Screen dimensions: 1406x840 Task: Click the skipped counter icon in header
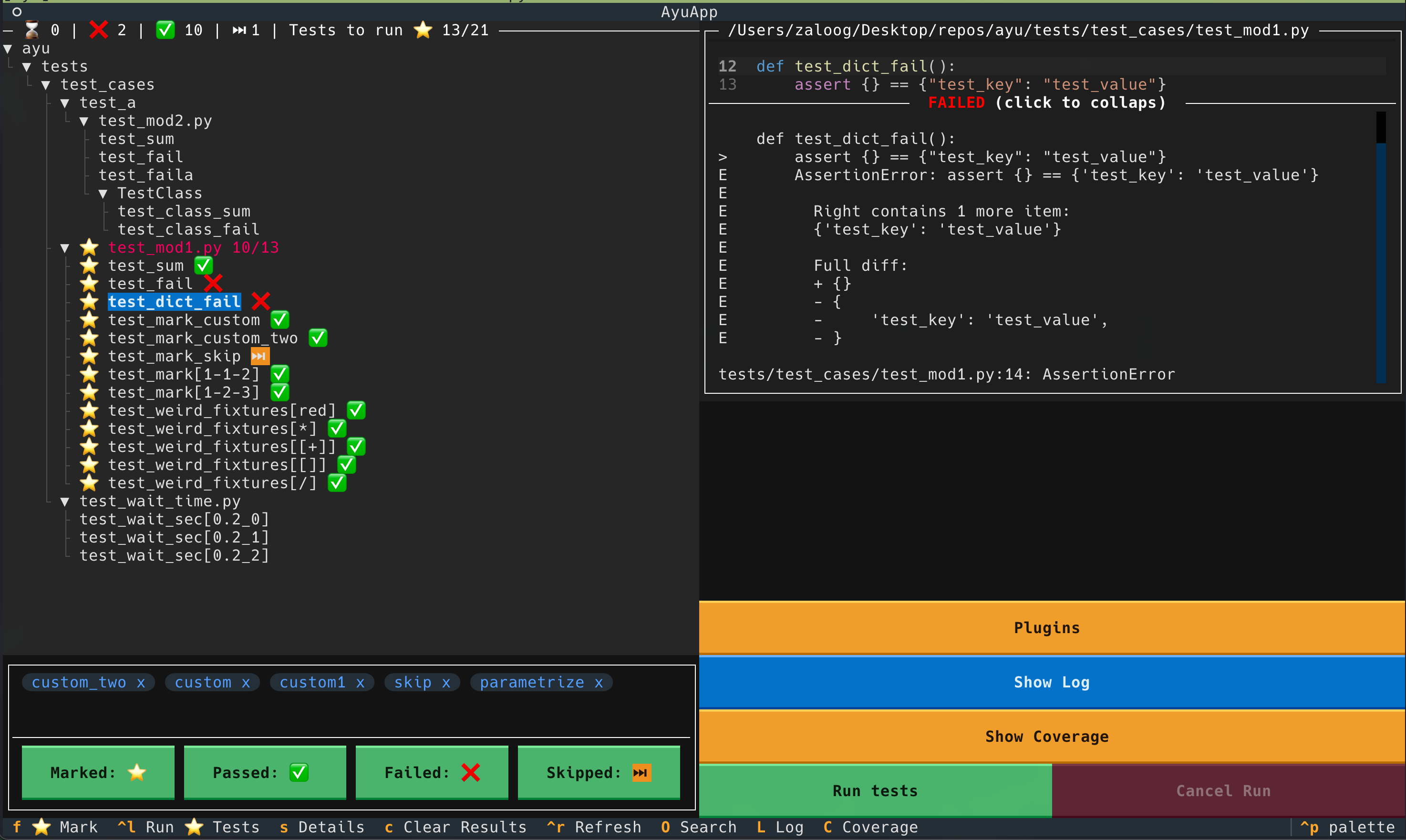point(239,30)
